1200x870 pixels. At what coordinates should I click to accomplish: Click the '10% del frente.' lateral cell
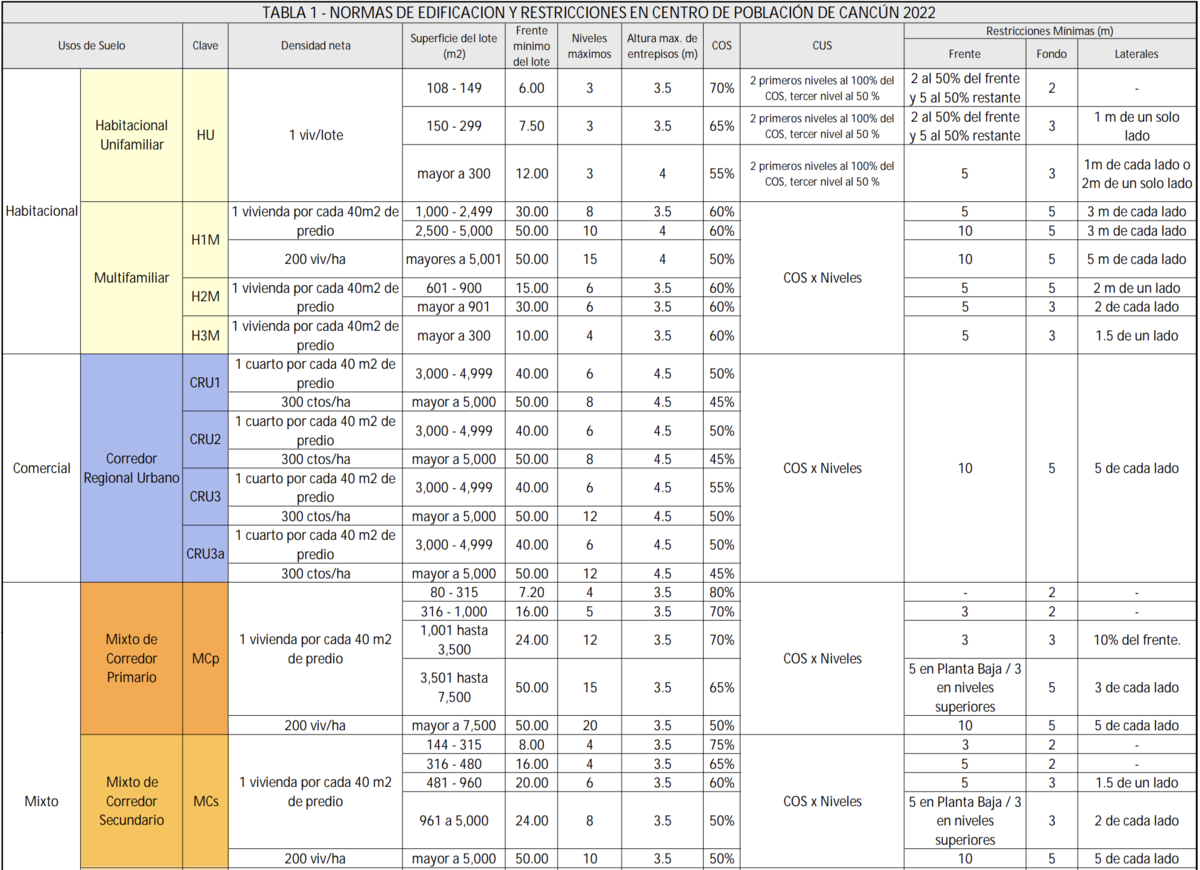point(1137,640)
